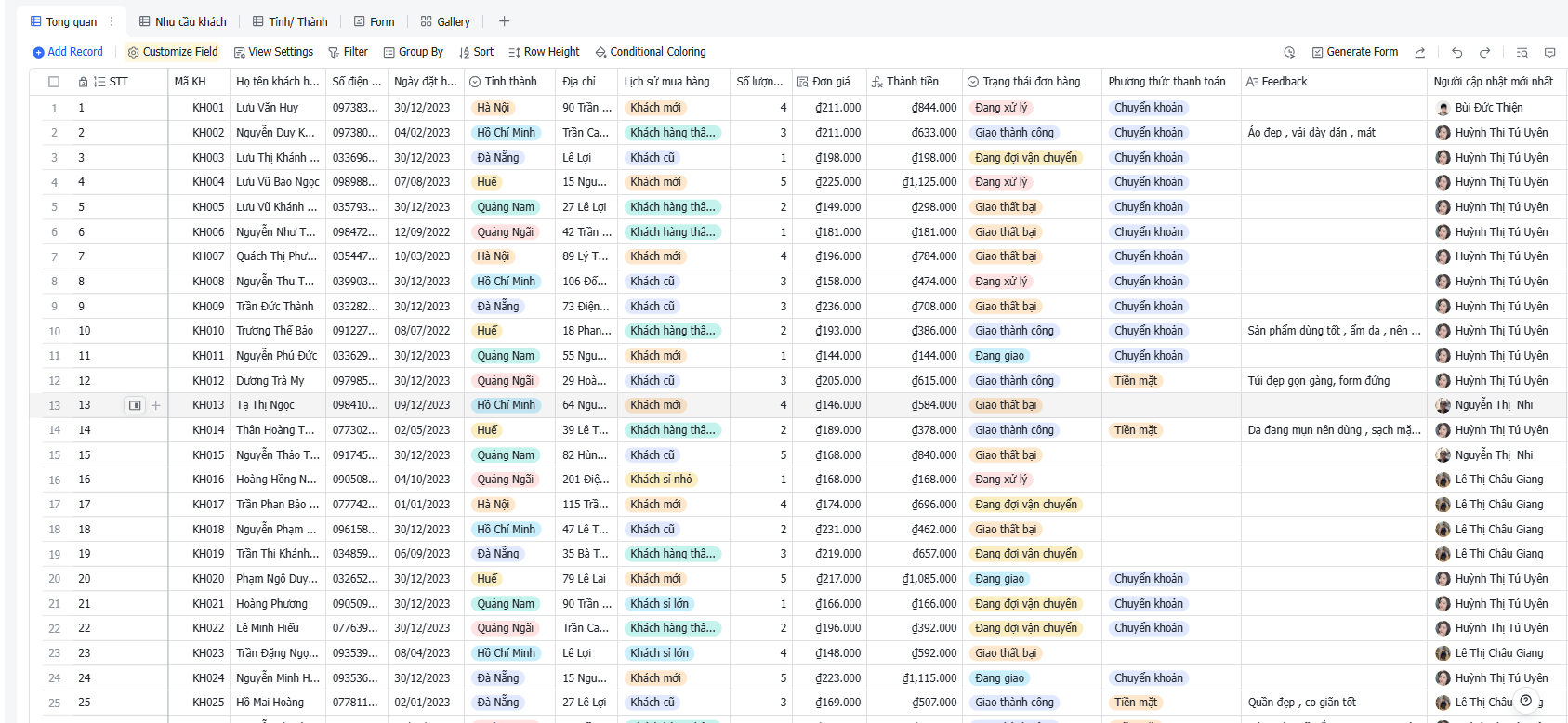Open the Gallery view tab
The image size is (1568, 723).
(x=445, y=21)
